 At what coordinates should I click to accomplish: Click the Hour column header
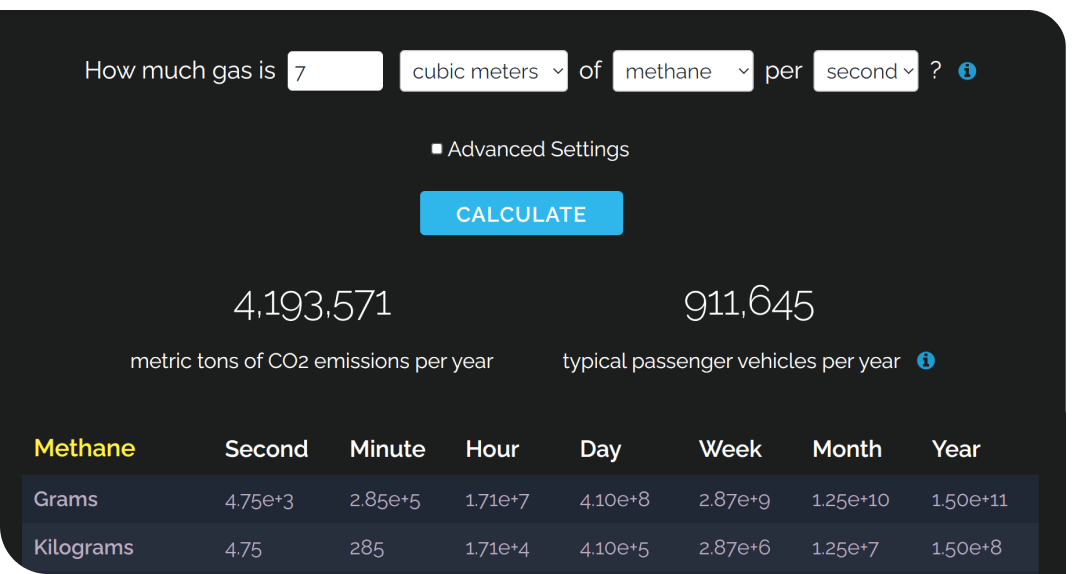pos(492,449)
